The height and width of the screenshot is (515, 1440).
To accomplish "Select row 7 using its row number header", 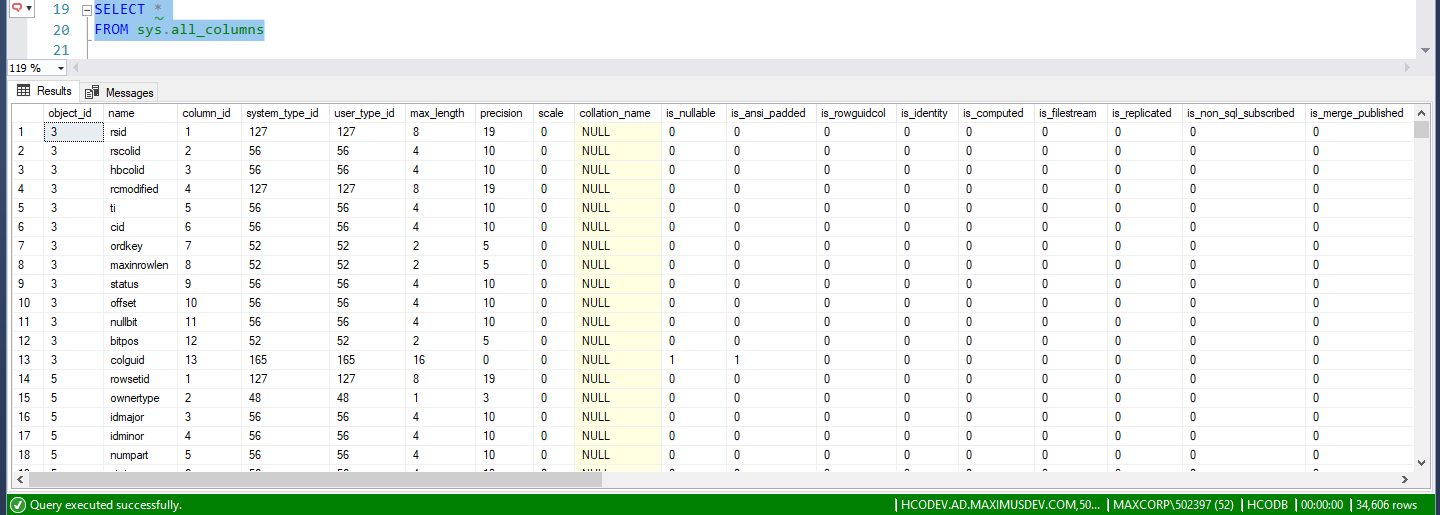I will click(x=26, y=246).
